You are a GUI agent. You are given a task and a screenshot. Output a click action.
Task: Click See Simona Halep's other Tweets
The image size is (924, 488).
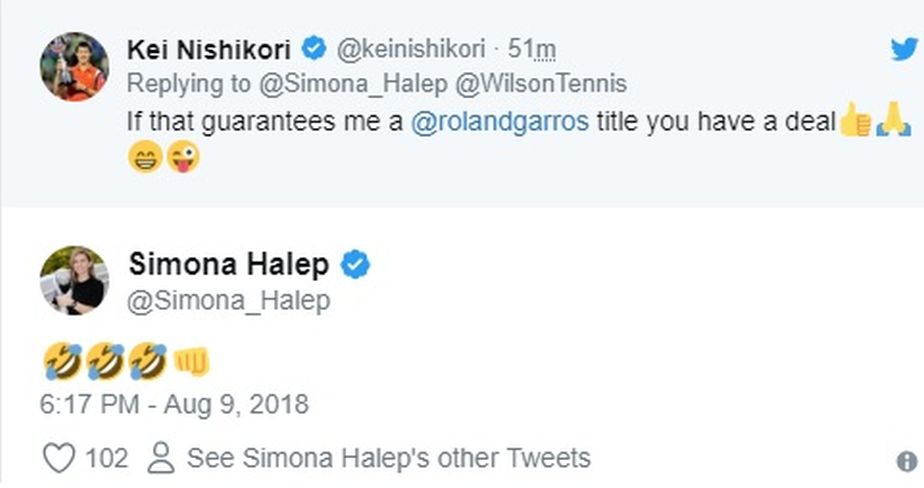tap(388, 458)
